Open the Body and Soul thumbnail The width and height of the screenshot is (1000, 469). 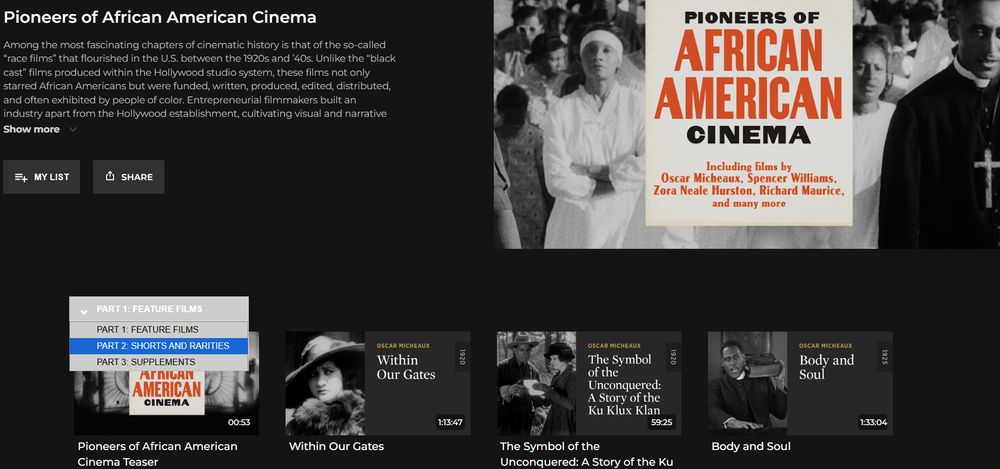pos(800,383)
